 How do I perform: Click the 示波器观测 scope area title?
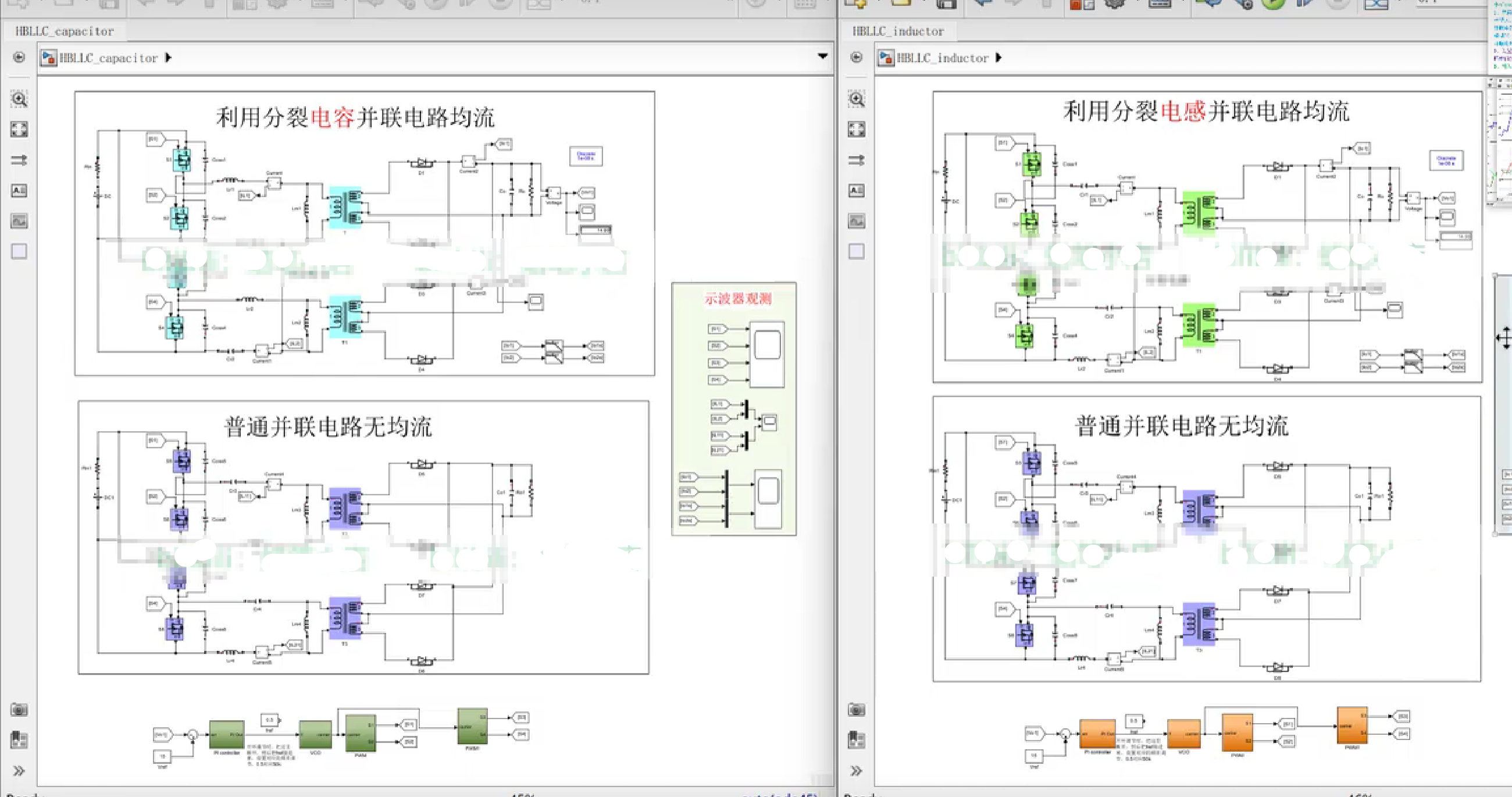click(738, 298)
